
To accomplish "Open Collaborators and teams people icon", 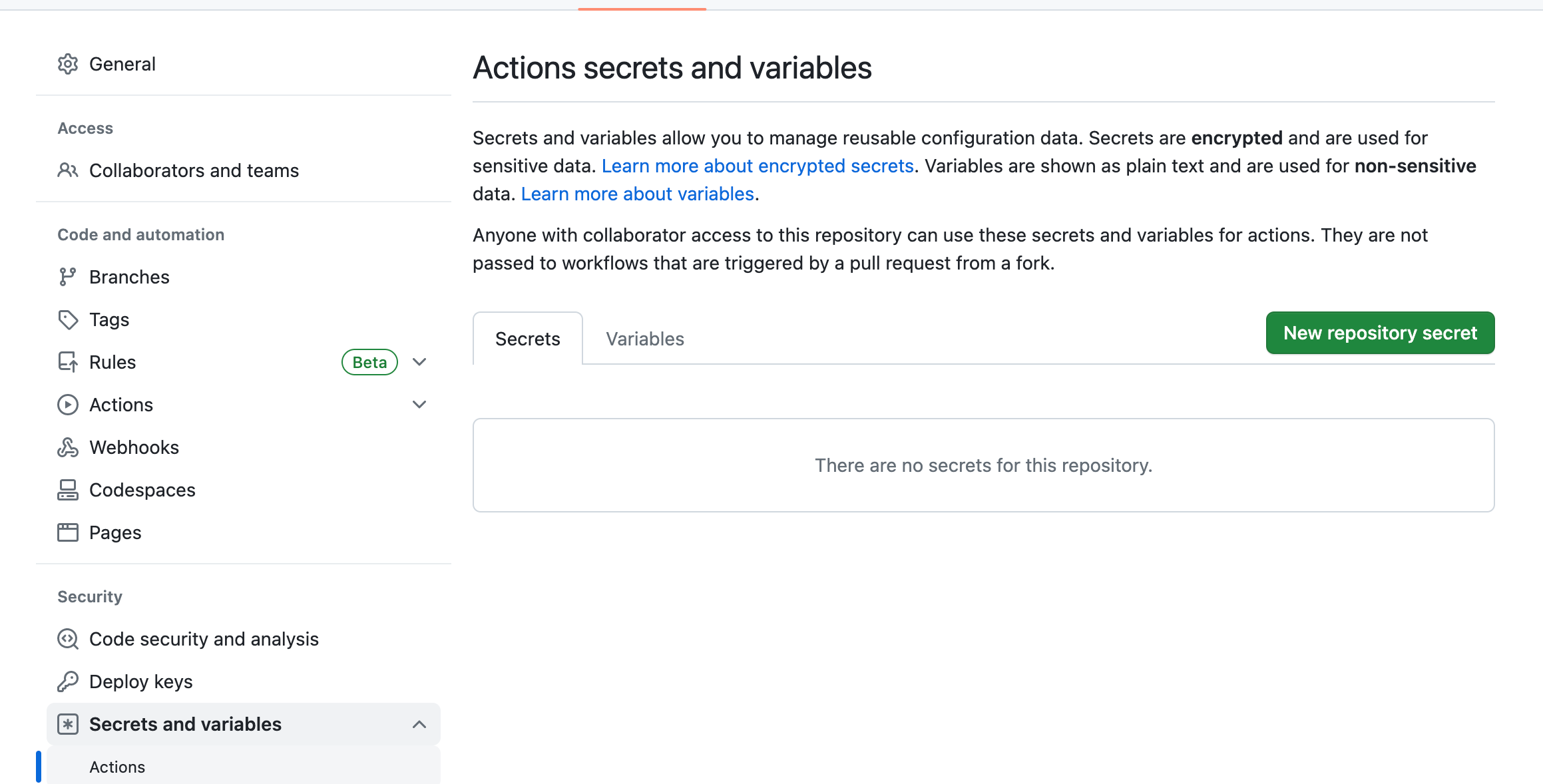I will (x=68, y=170).
